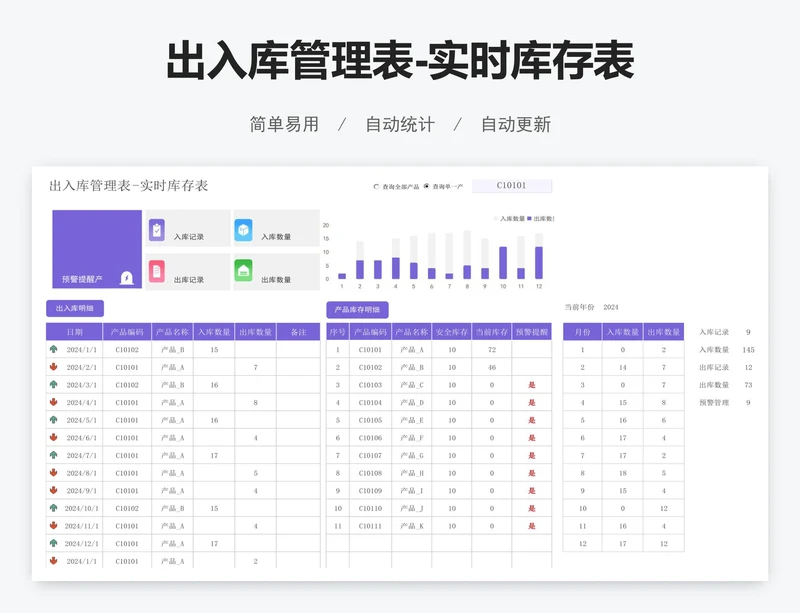800x613 pixels.
Task: Click the 产品_K name cell
Action: (412, 526)
